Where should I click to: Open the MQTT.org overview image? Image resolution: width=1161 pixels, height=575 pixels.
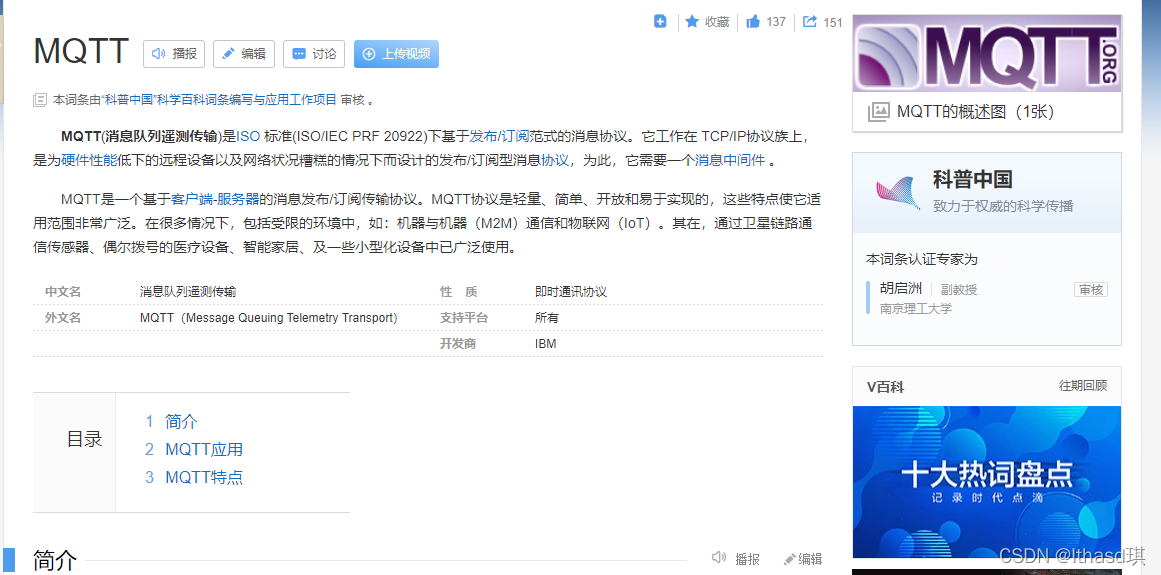(987, 53)
